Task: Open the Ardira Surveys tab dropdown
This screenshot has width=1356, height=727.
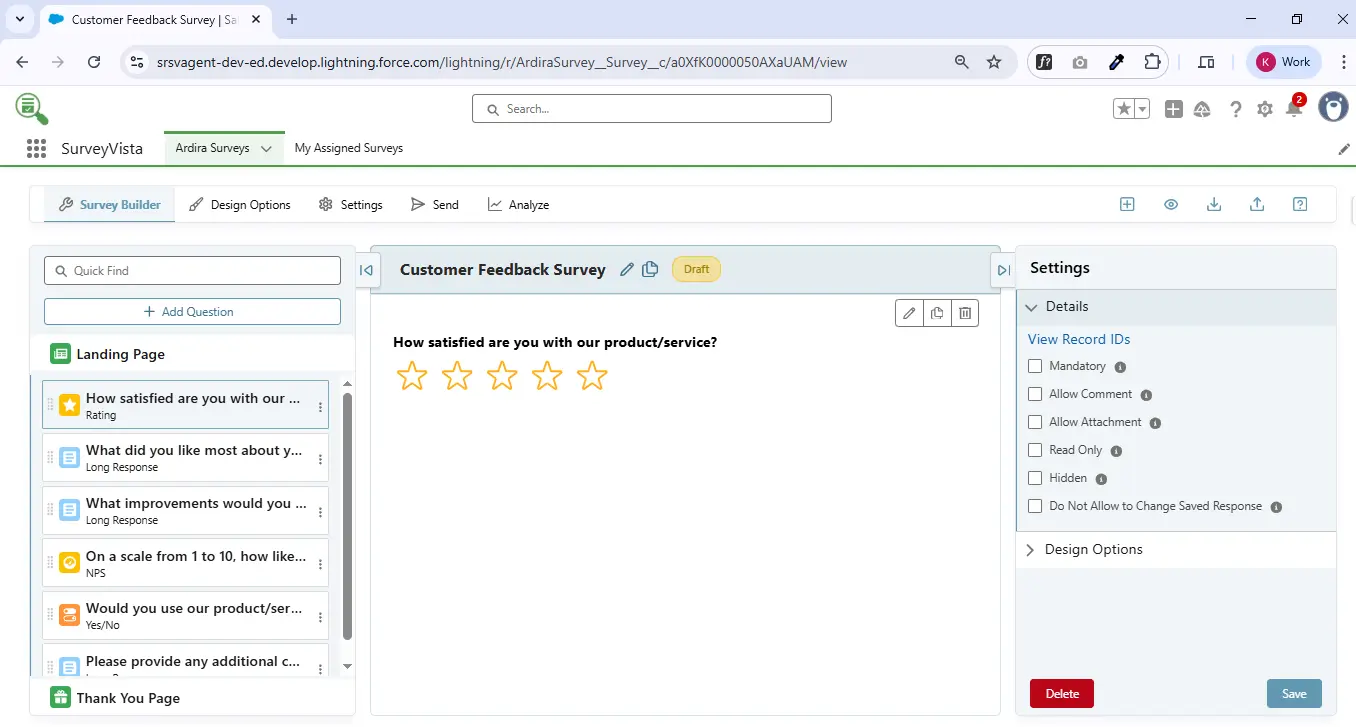Action: (x=266, y=148)
